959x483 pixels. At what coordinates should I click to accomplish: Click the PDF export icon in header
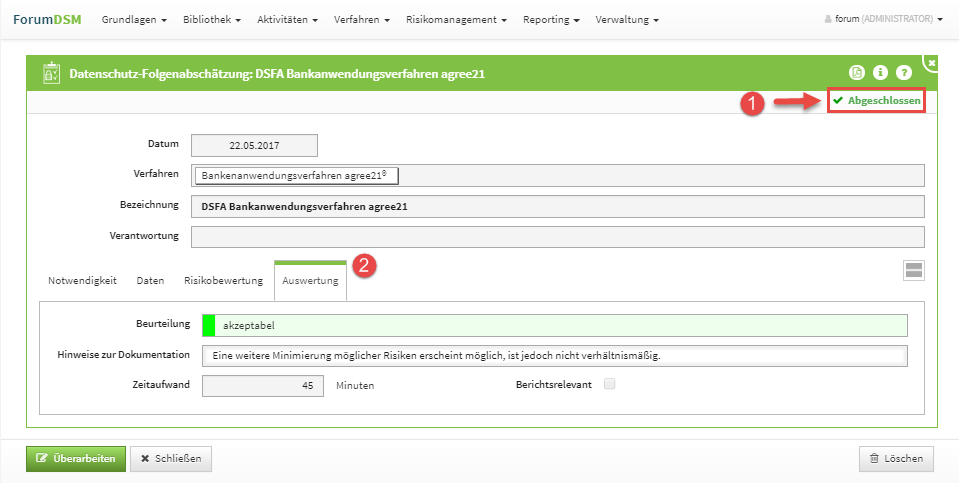pos(857,73)
